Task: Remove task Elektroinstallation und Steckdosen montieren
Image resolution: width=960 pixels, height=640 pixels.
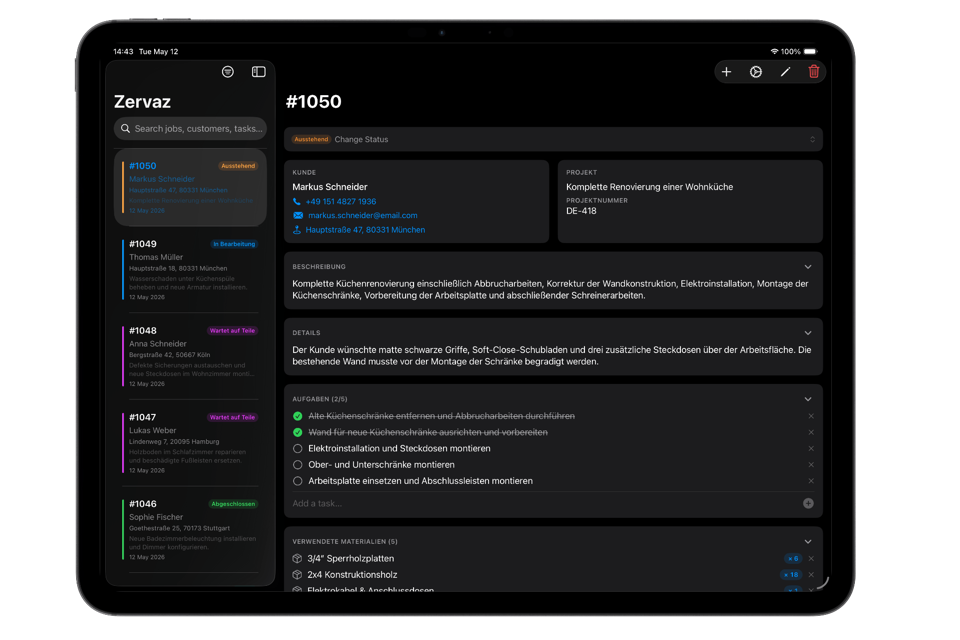Action: (x=811, y=449)
